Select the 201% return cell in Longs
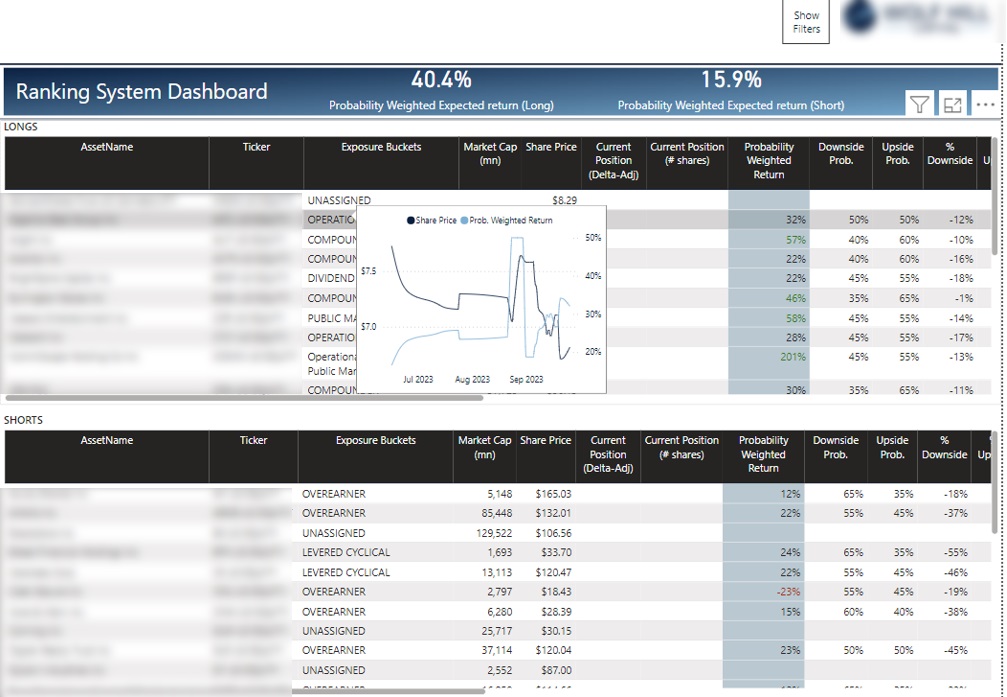The width and height of the screenshot is (1007, 697). click(x=793, y=357)
